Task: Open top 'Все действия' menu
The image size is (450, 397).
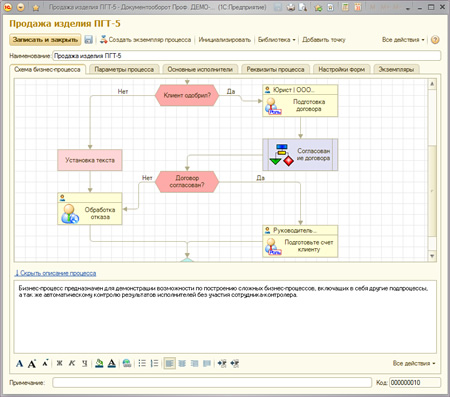Action: pos(403,40)
